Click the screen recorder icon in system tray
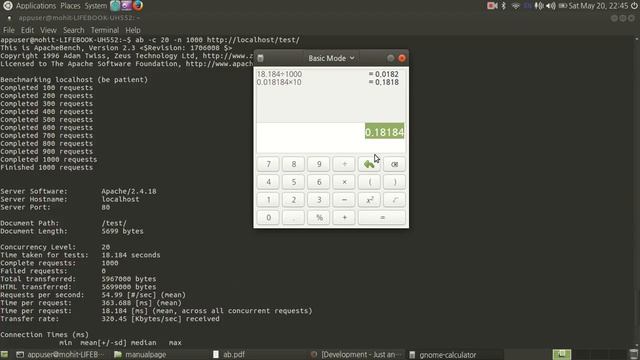The width and height of the screenshot is (640, 360). [x=492, y=6]
